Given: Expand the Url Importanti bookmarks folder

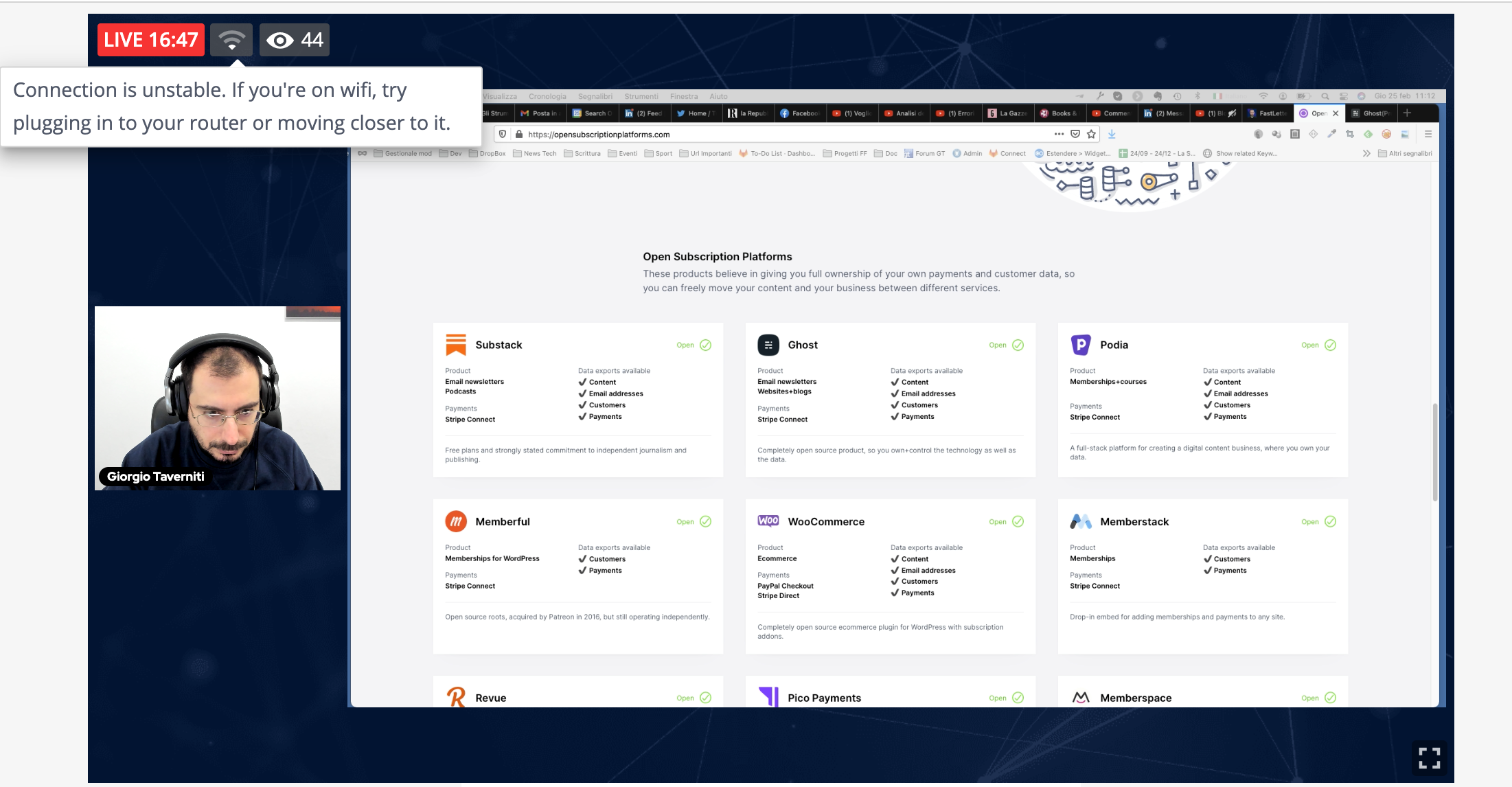Looking at the screenshot, I should [705, 153].
